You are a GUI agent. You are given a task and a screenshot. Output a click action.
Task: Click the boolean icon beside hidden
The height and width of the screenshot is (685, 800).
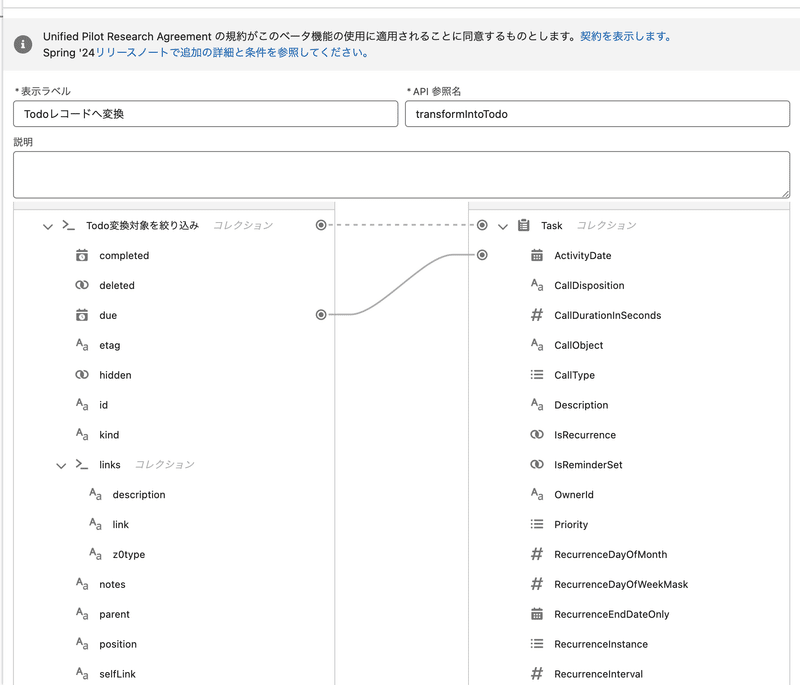click(x=82, y=375)
